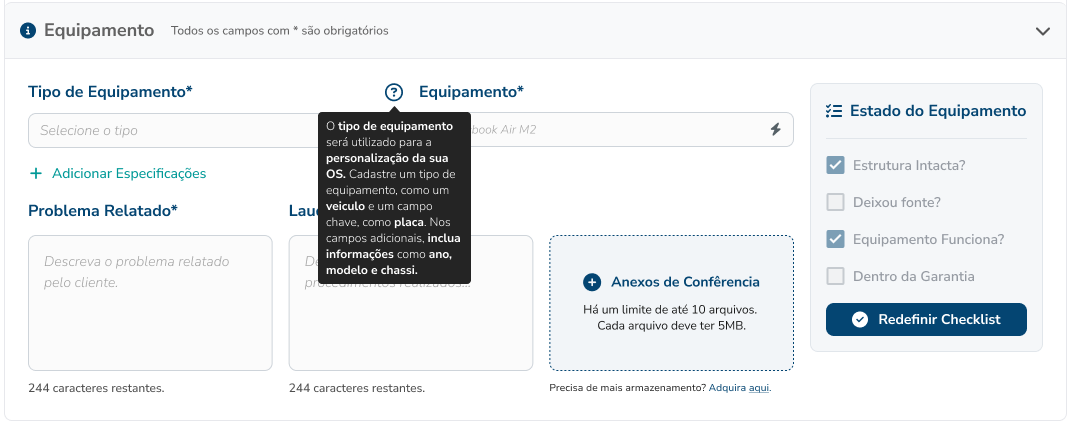
Task: Collapse the Equipamento section with the chevron
Action: click(x=1043, y=31)
